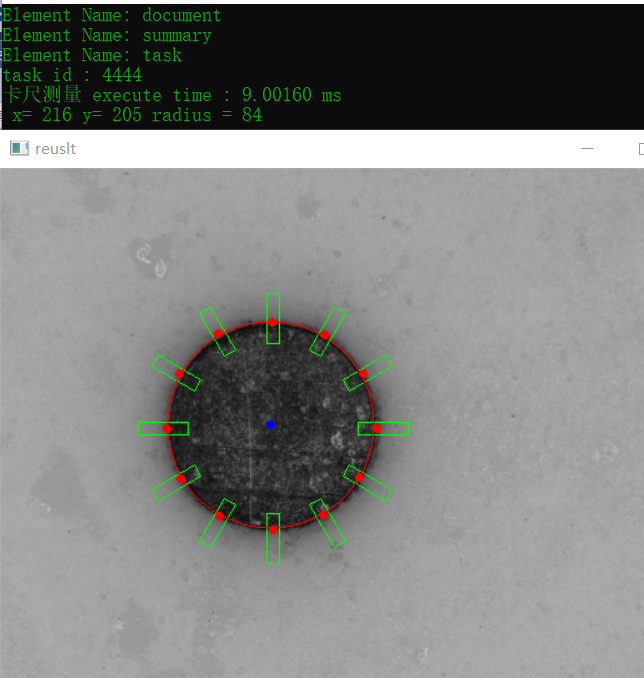
Task: Click the red edge point at circle's bottom
Action: pyautogui.click(x=273, y=529)
